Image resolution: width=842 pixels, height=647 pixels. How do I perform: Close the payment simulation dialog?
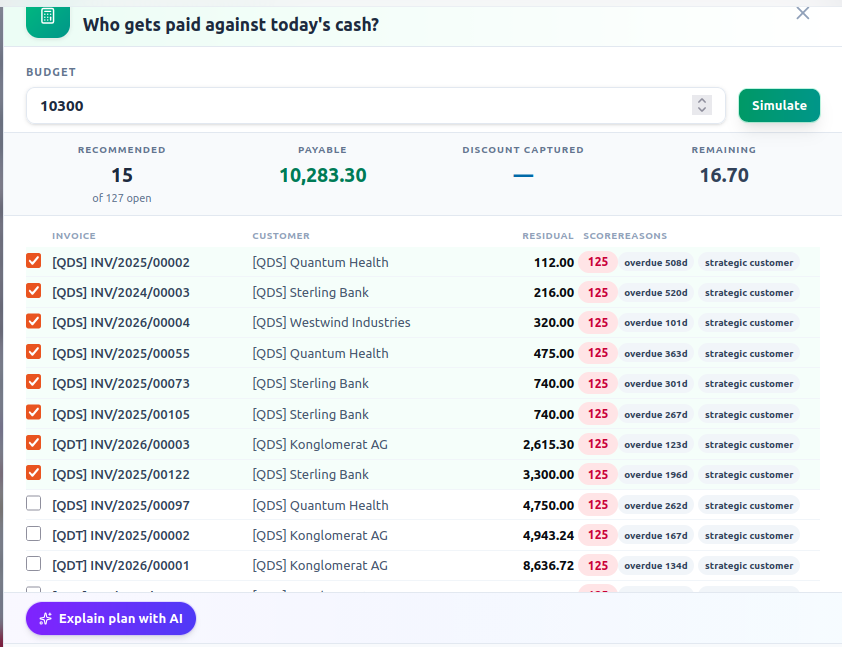802,13
